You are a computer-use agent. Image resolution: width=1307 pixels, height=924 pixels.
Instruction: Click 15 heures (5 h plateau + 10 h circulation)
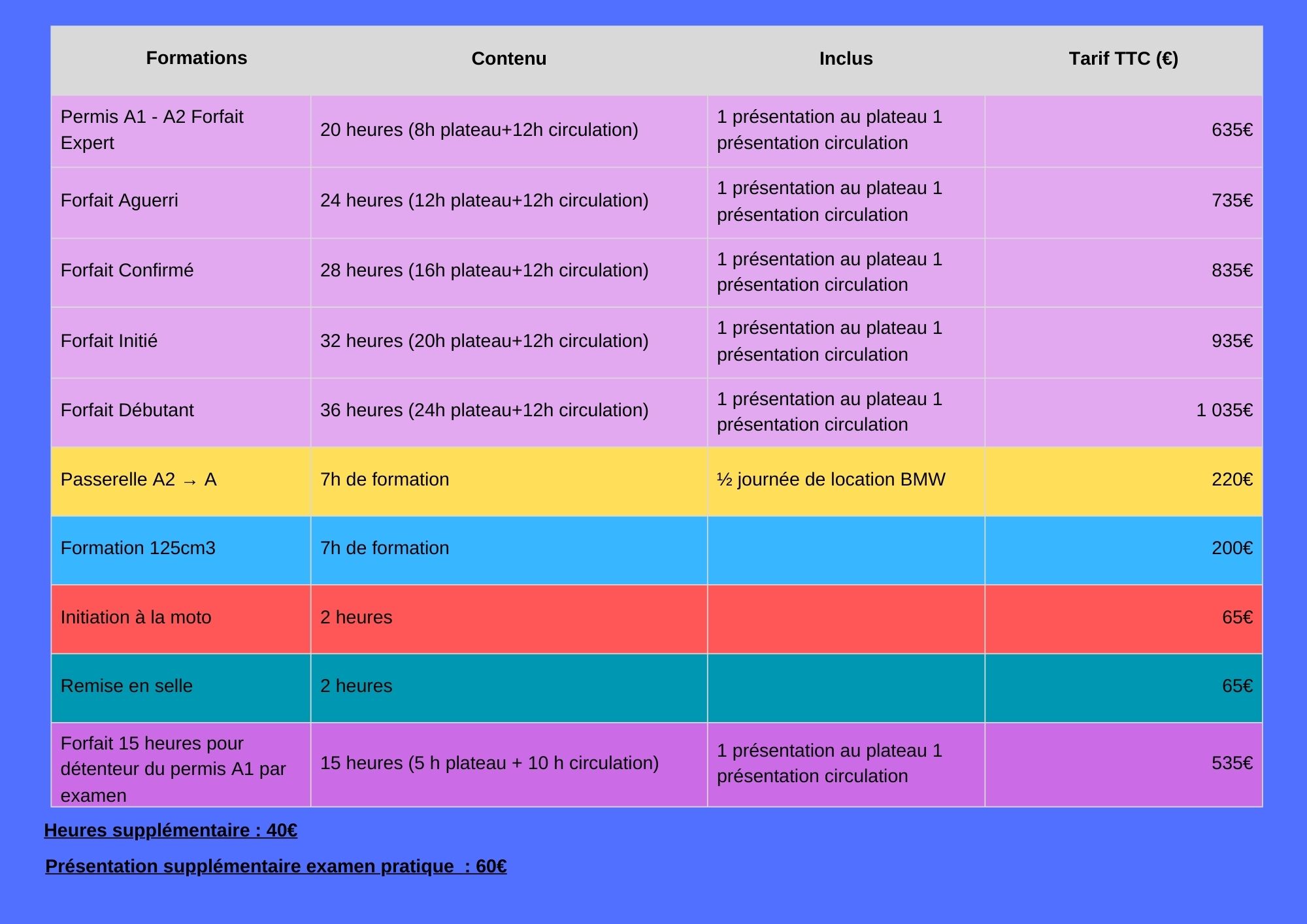click(x=489, y=763)
